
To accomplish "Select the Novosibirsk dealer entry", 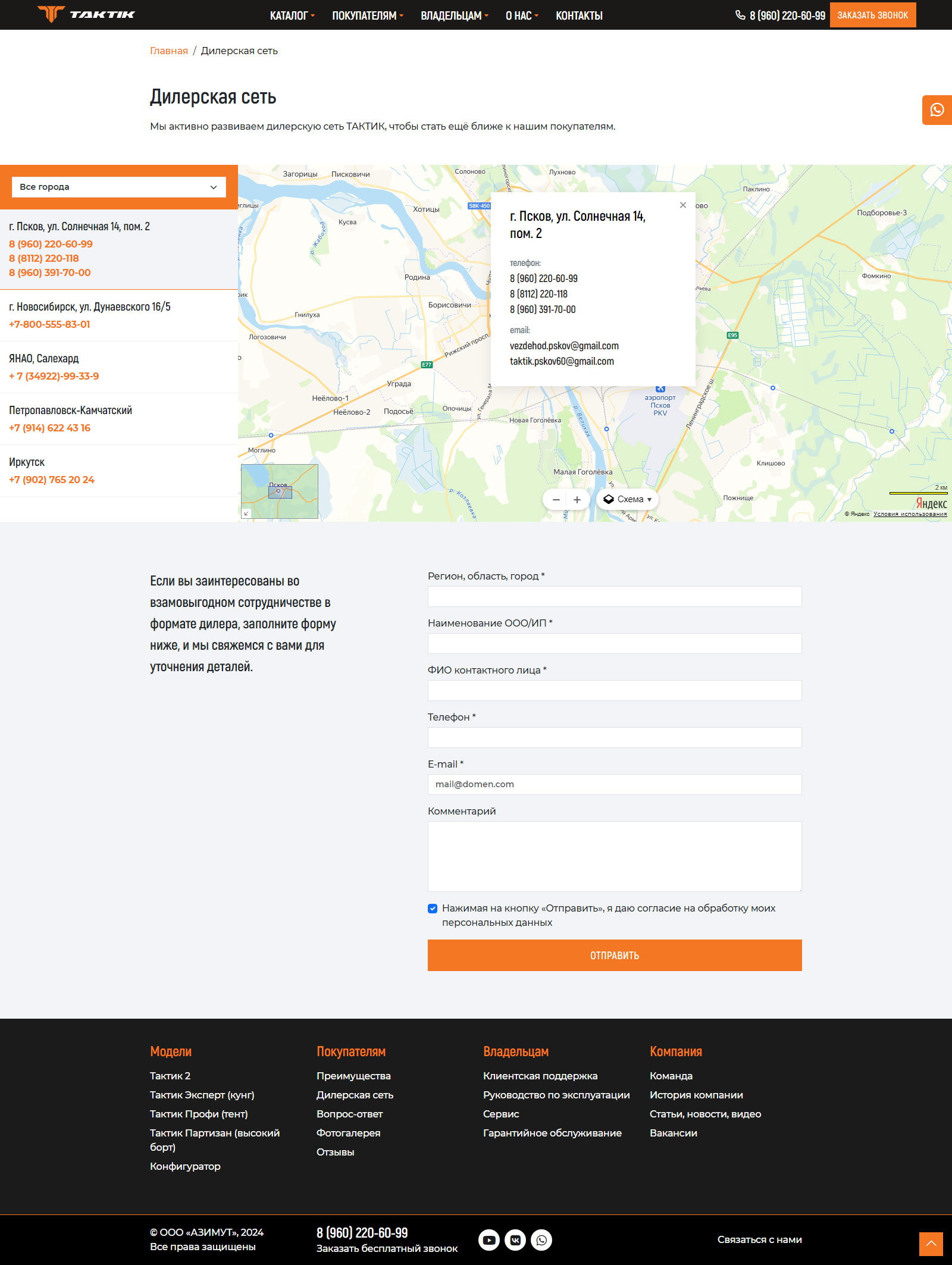I will tap(119, 315).
